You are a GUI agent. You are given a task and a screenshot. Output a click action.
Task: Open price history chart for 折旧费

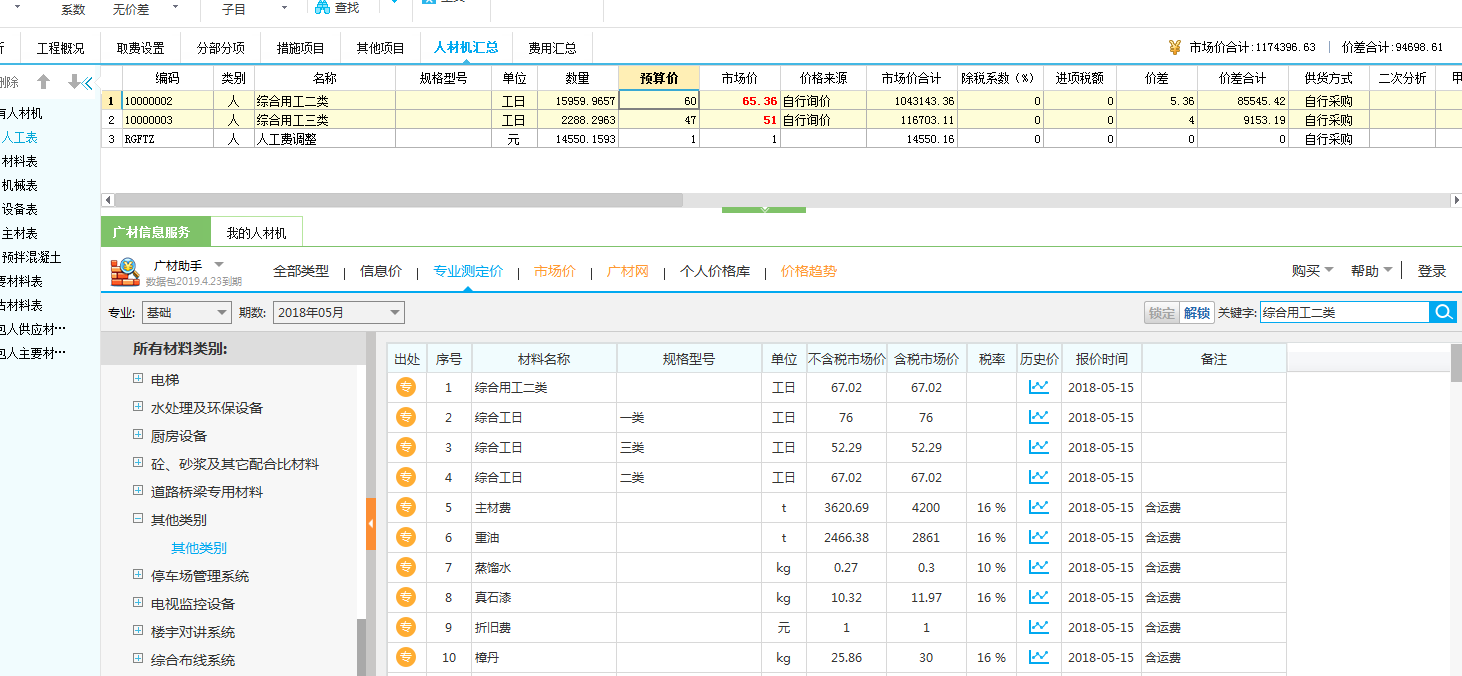pyautogui.click(x=1039, y=627)
